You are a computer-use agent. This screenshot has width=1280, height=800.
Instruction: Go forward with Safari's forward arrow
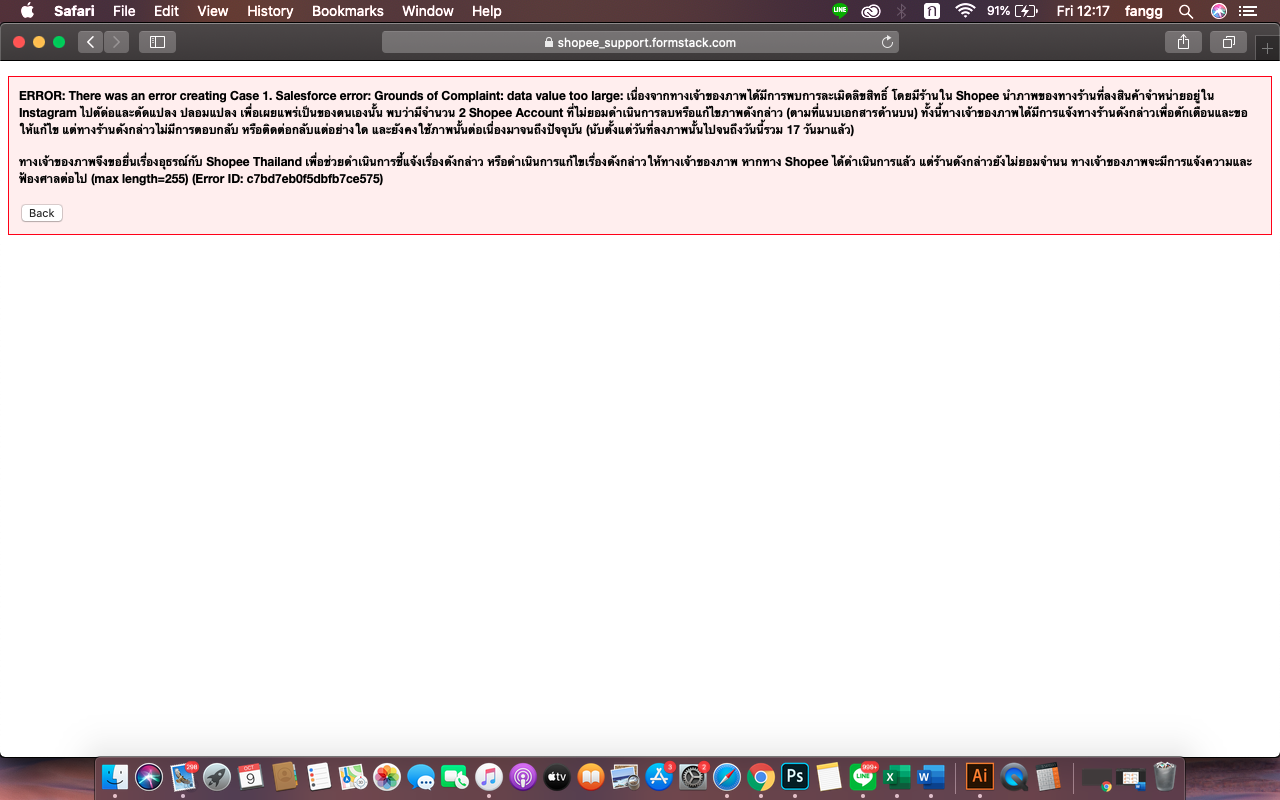(117, 42)
